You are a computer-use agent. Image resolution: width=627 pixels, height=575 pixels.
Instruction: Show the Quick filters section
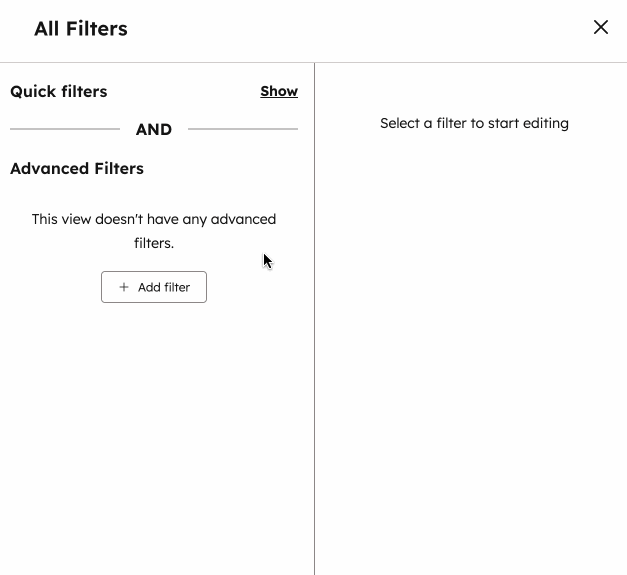point(279,91)
